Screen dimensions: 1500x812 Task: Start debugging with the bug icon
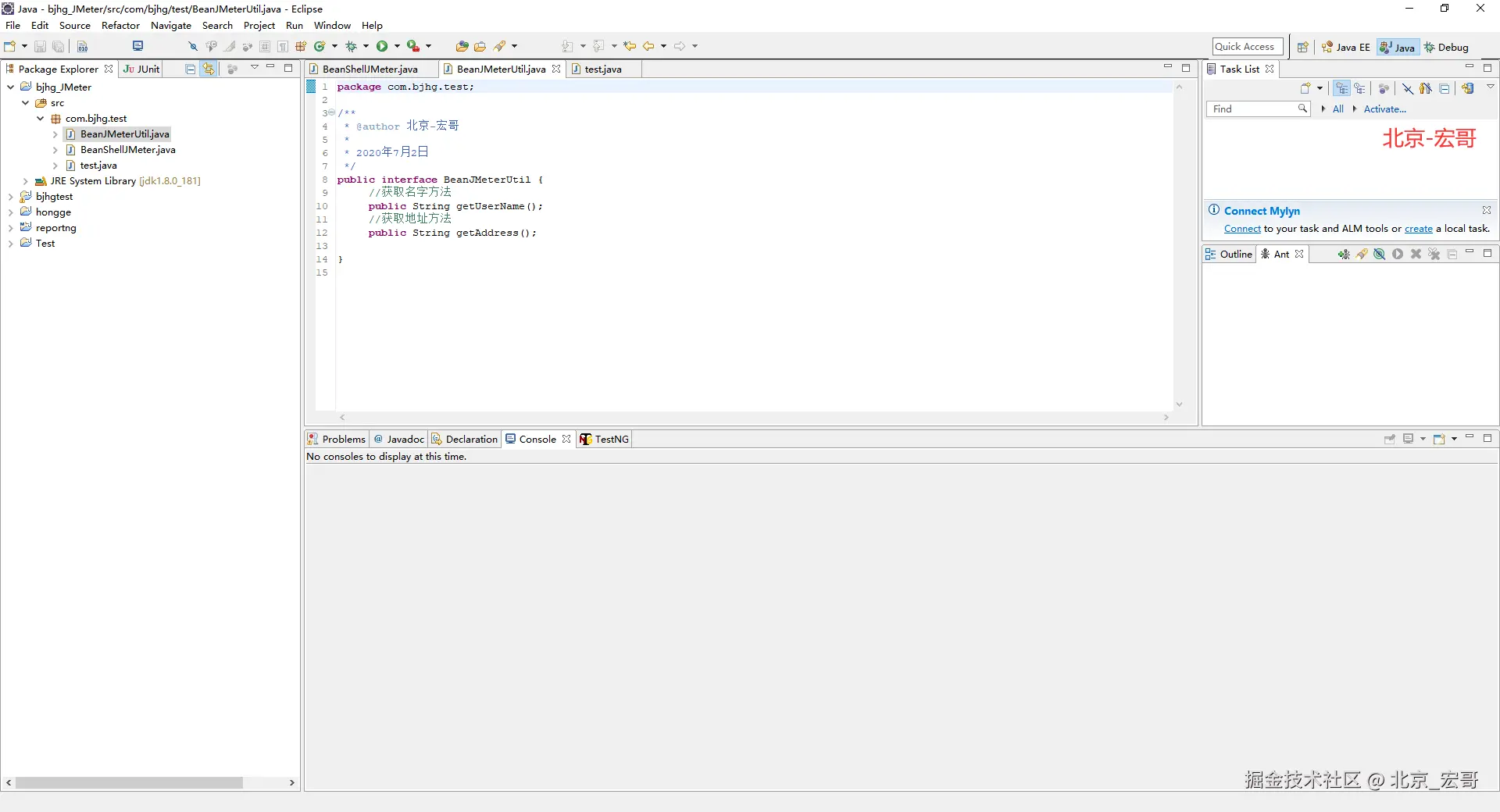352,46
